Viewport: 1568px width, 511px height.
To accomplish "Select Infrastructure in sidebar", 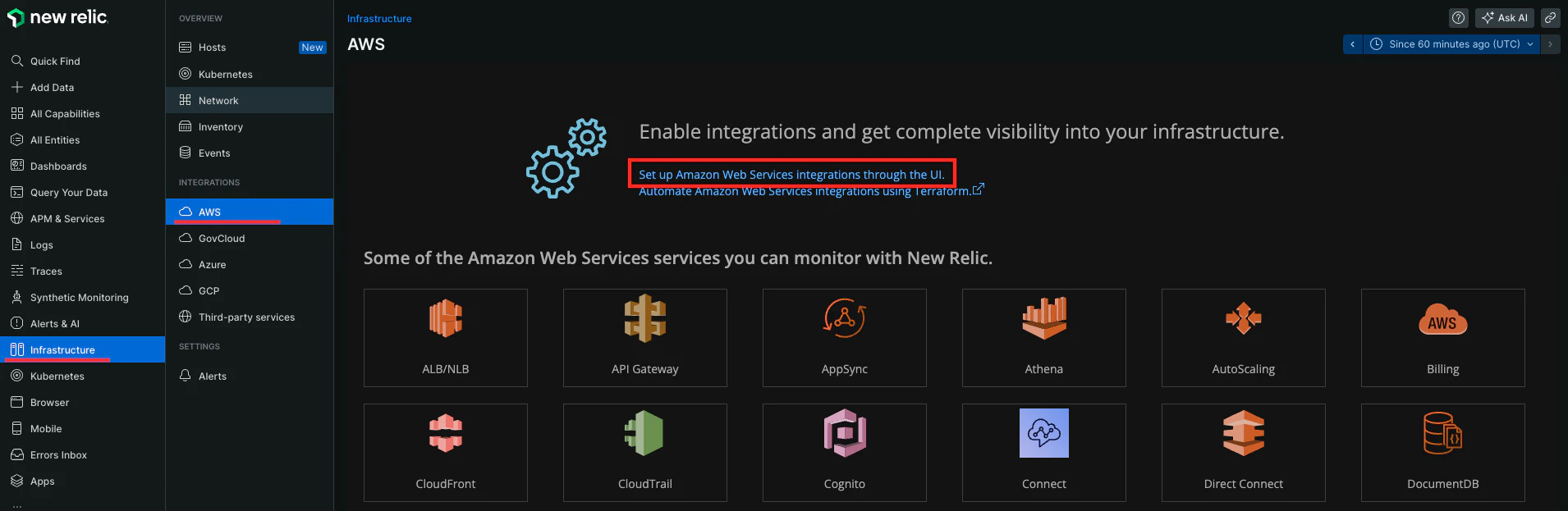I will coord(82,349).
